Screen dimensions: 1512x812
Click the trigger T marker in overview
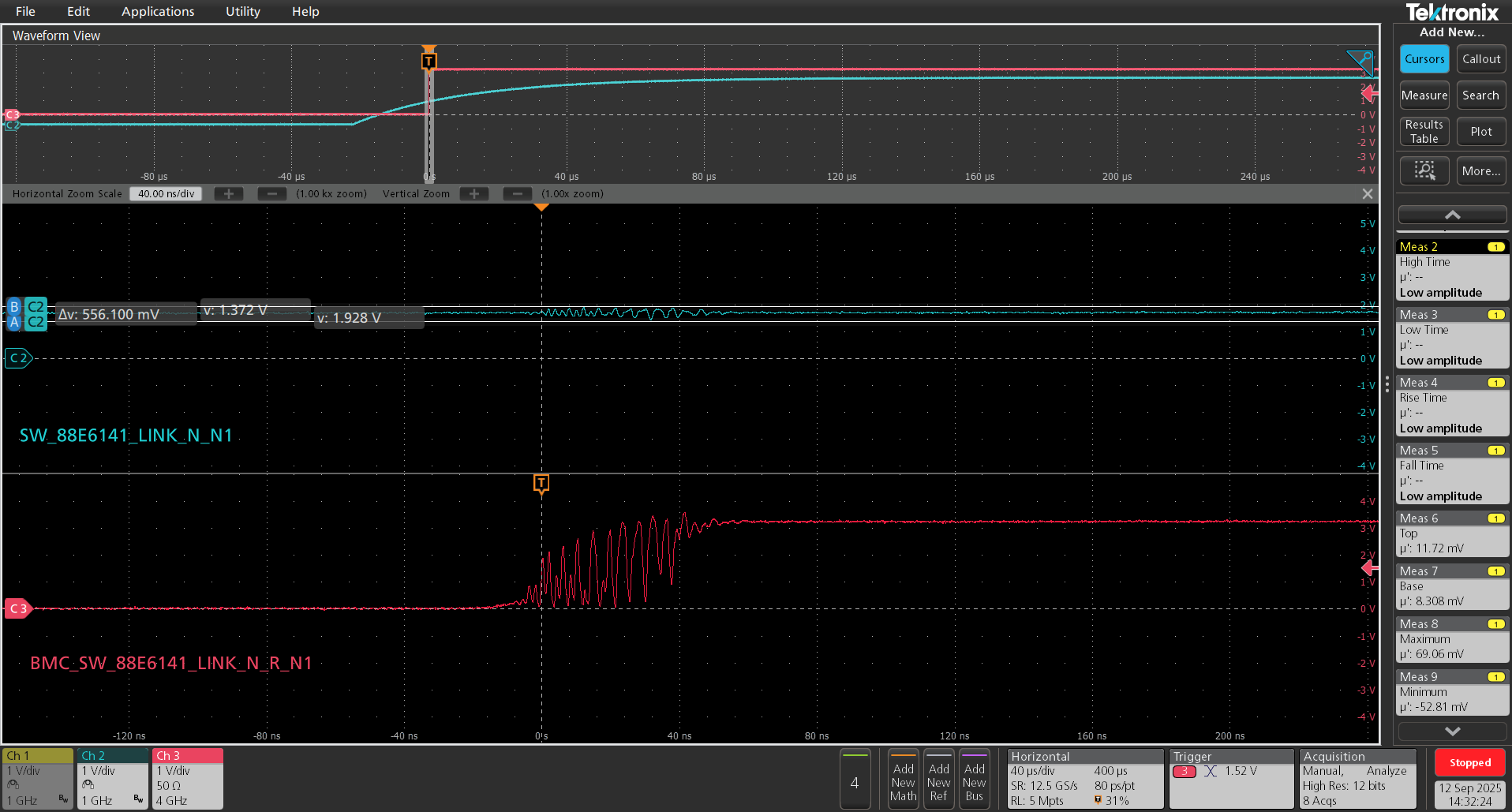[x=429, y=61]
